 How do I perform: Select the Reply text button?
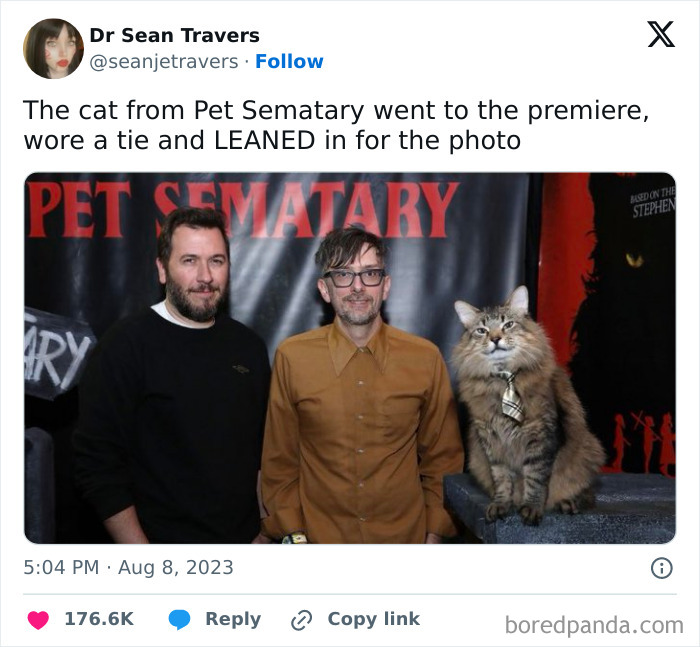tap(233, 619)
